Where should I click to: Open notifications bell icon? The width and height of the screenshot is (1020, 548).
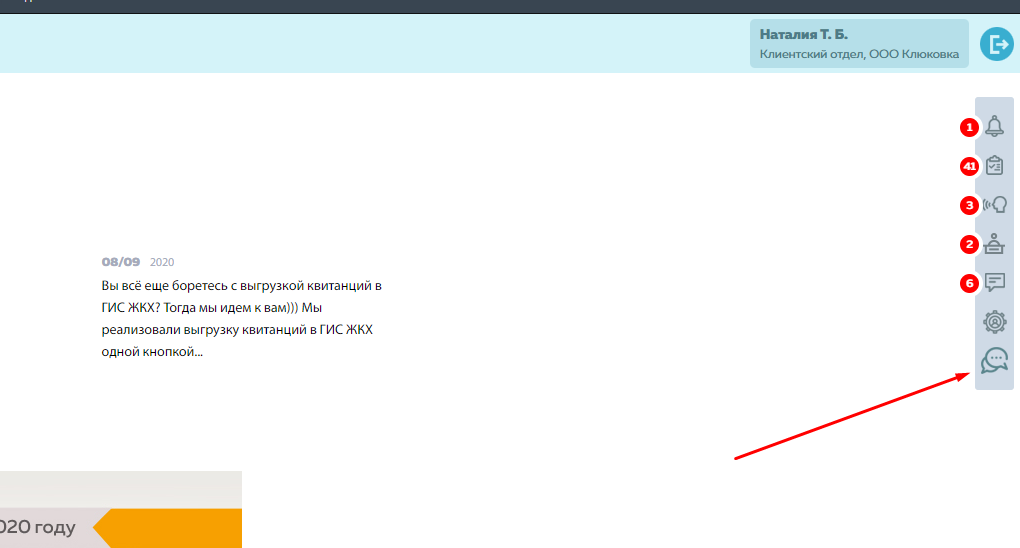click(x=994, y=126)
